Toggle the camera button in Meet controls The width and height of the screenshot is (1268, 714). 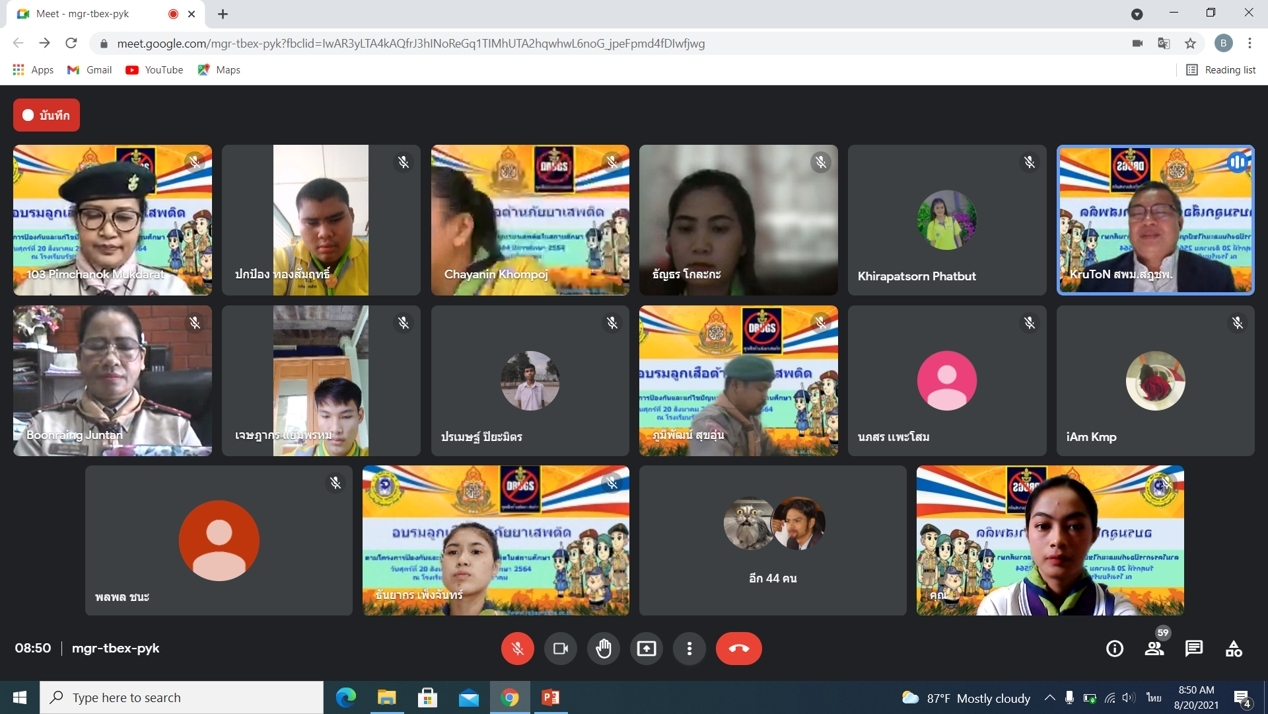coord(560,648)
